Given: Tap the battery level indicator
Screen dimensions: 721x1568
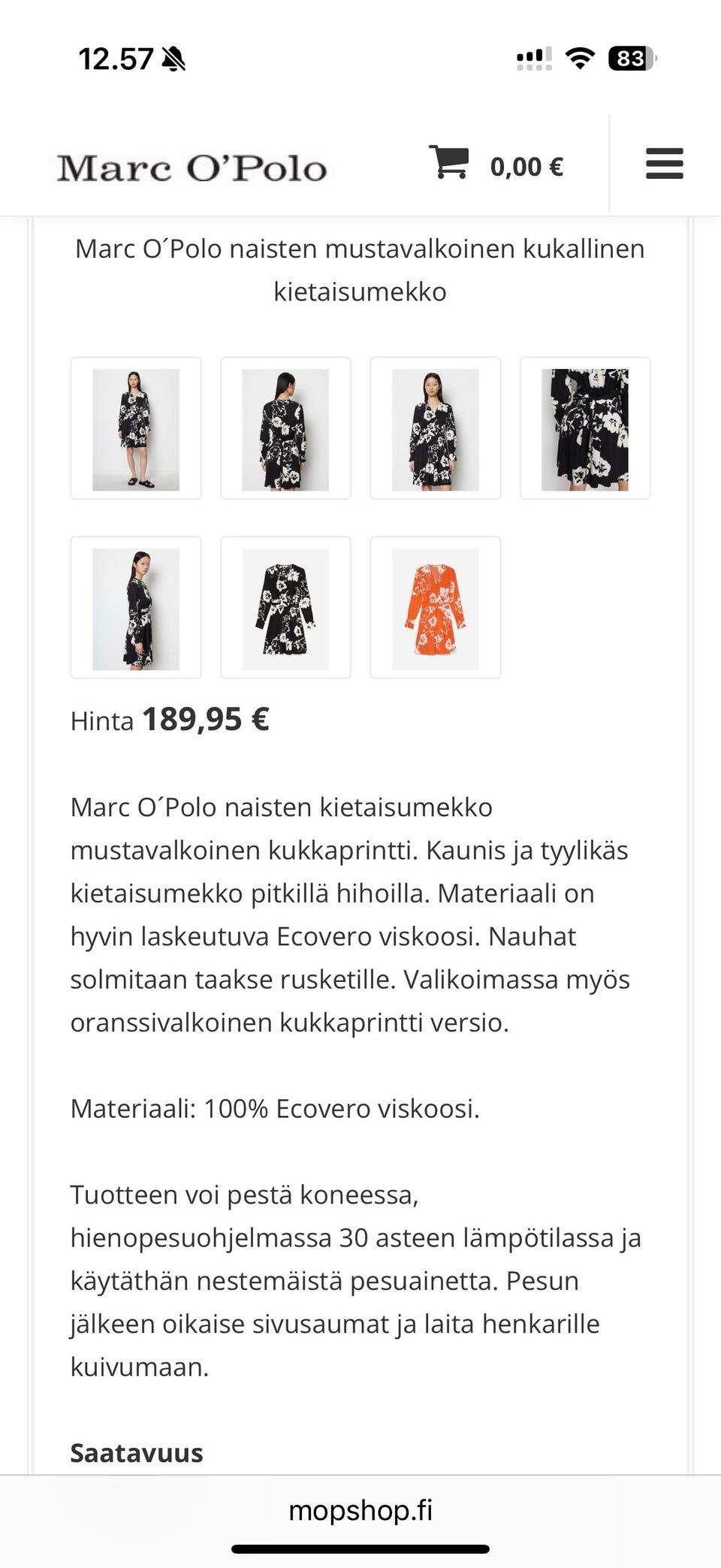Looking at the screenshot, I should tap(632, 58).
